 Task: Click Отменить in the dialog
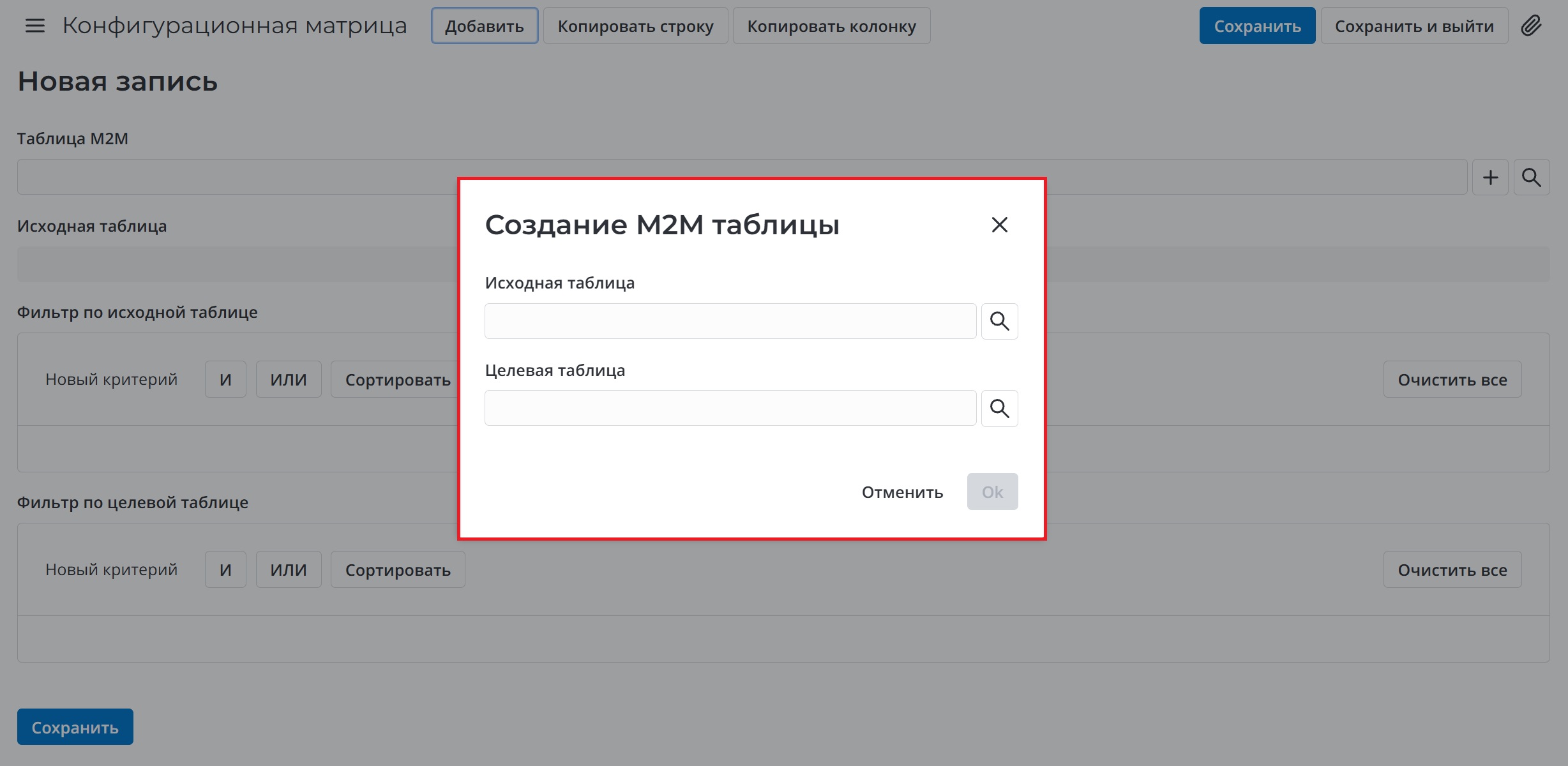(x=902, y=492)
